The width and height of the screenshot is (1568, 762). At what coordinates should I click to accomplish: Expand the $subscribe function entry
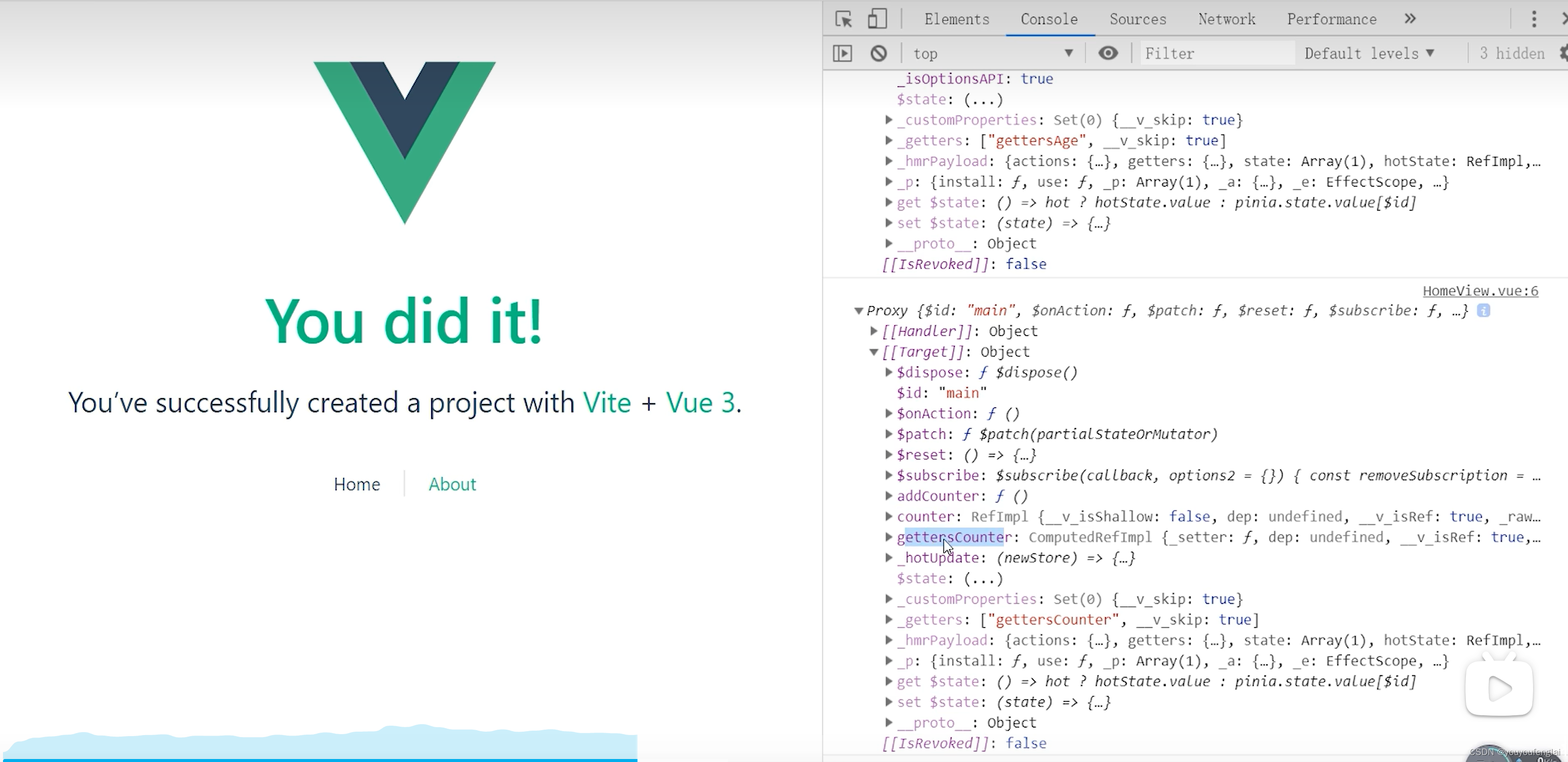[889, 476]
